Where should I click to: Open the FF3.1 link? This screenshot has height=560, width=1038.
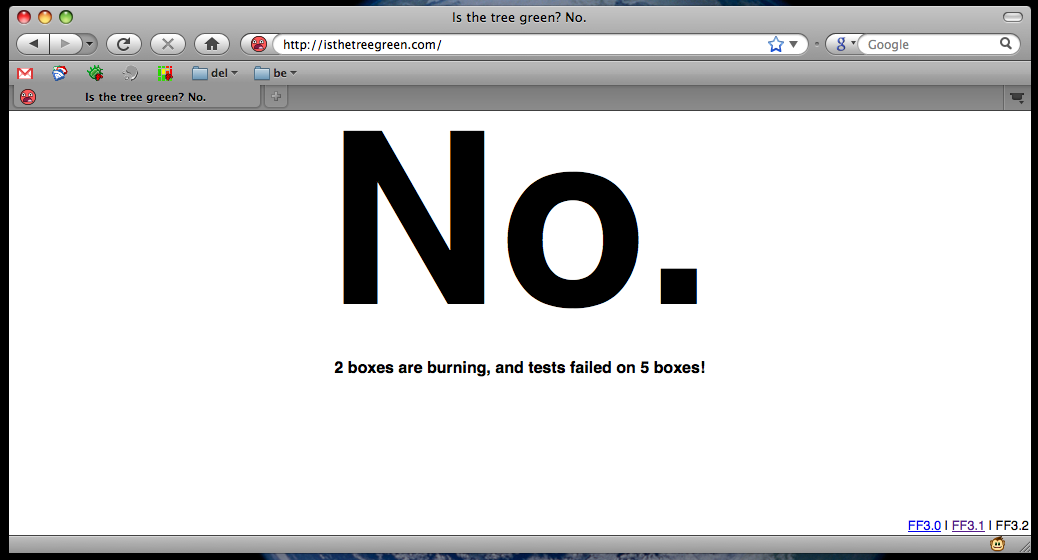point(968,525)
